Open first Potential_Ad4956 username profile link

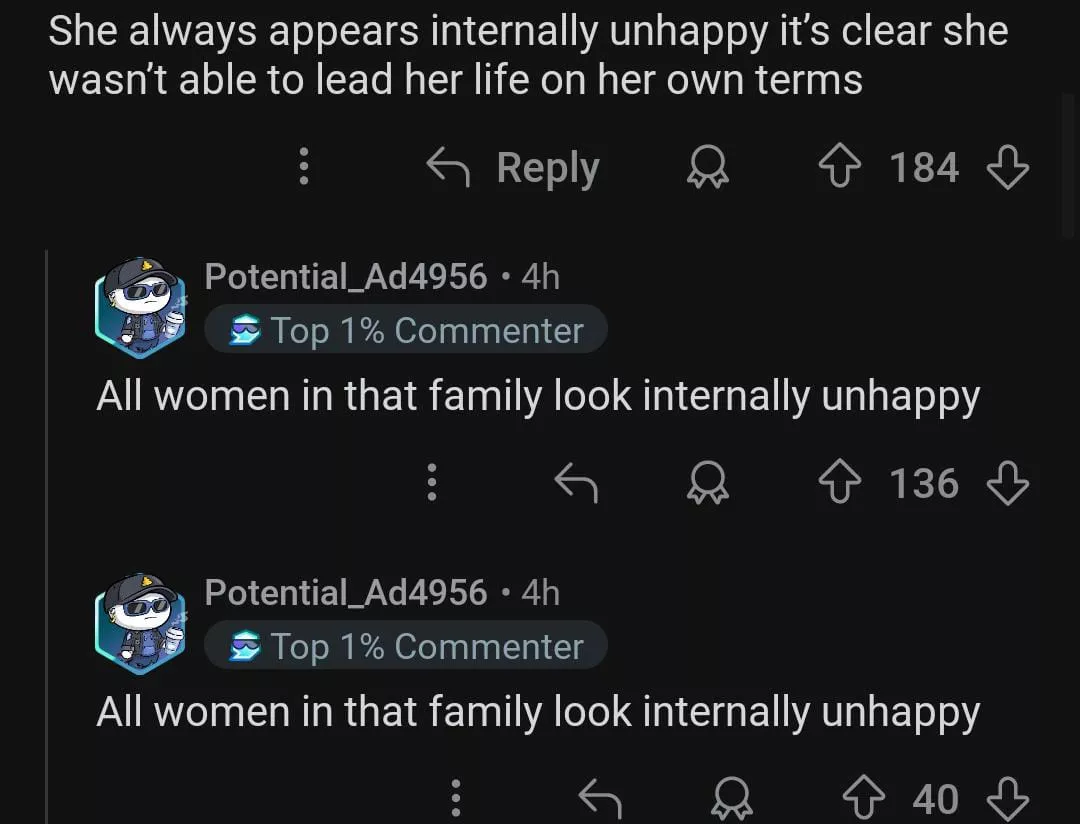pos(345,277)
